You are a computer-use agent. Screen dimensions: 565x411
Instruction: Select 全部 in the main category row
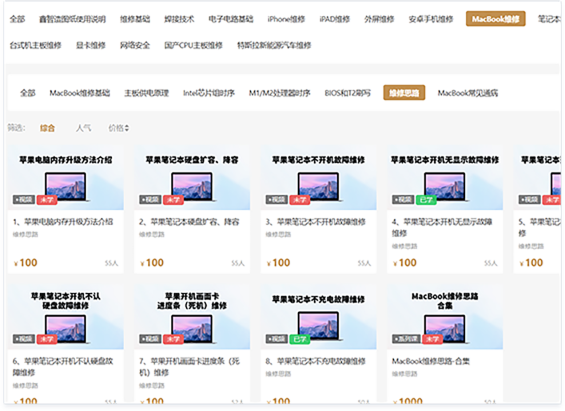pyautogui.click(x=17, y=19)
